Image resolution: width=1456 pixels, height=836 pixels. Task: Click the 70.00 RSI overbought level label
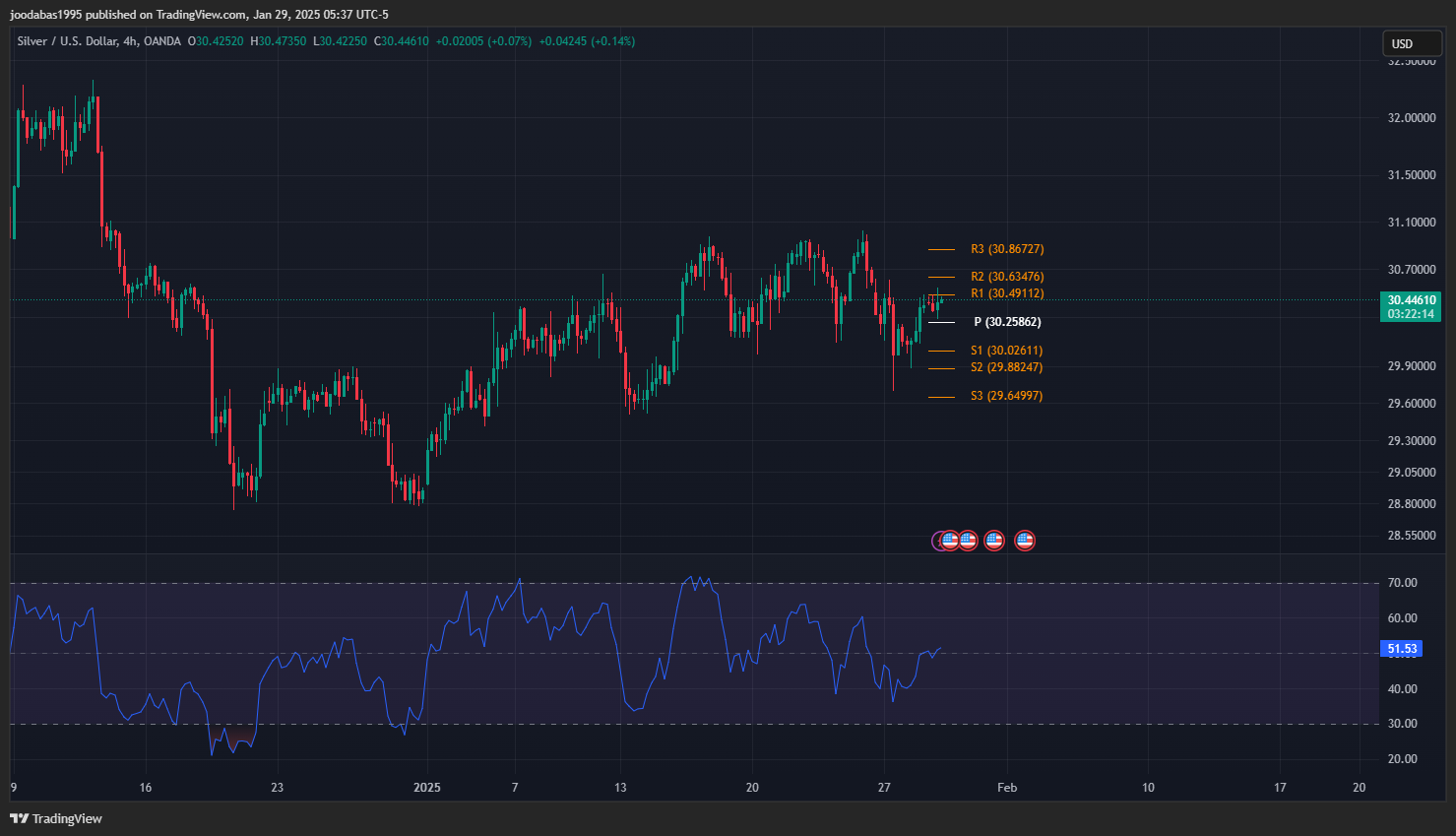click(1402, 583)
